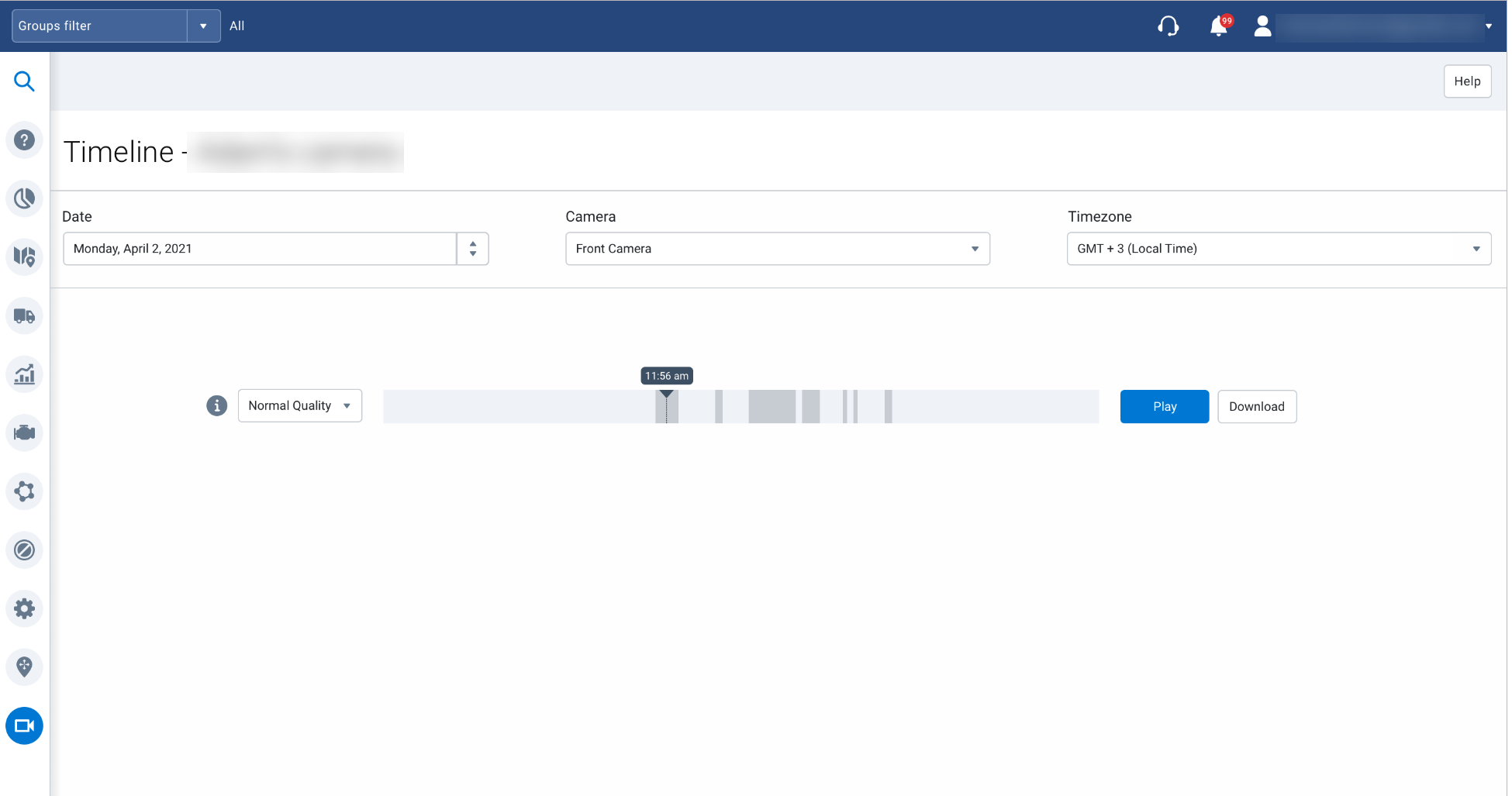Click the date stepper arrows
This screenshot has width=1512, height=796.
coord(472,249)
